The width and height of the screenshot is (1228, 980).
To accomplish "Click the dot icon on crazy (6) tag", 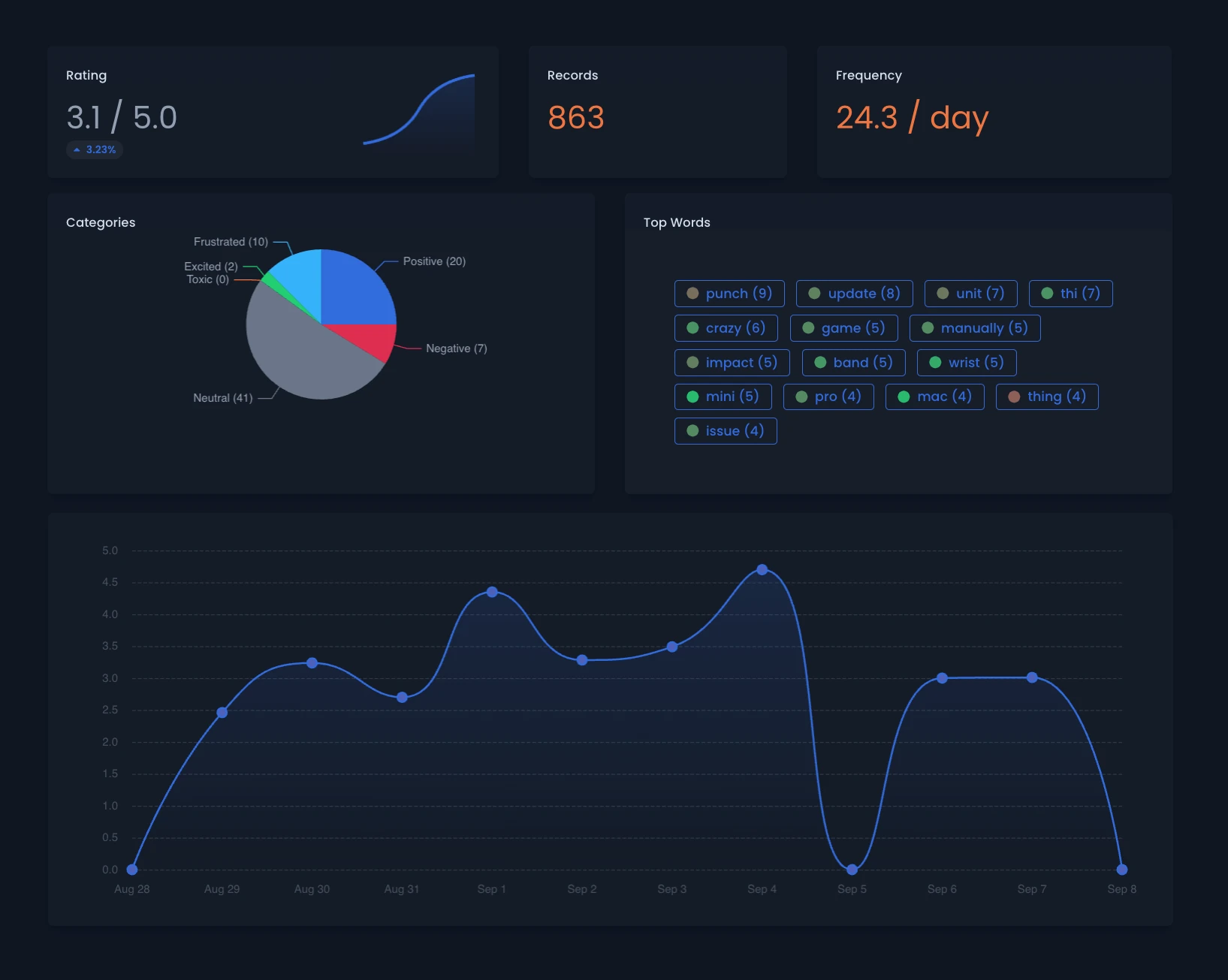I will [x=692, y=328].
